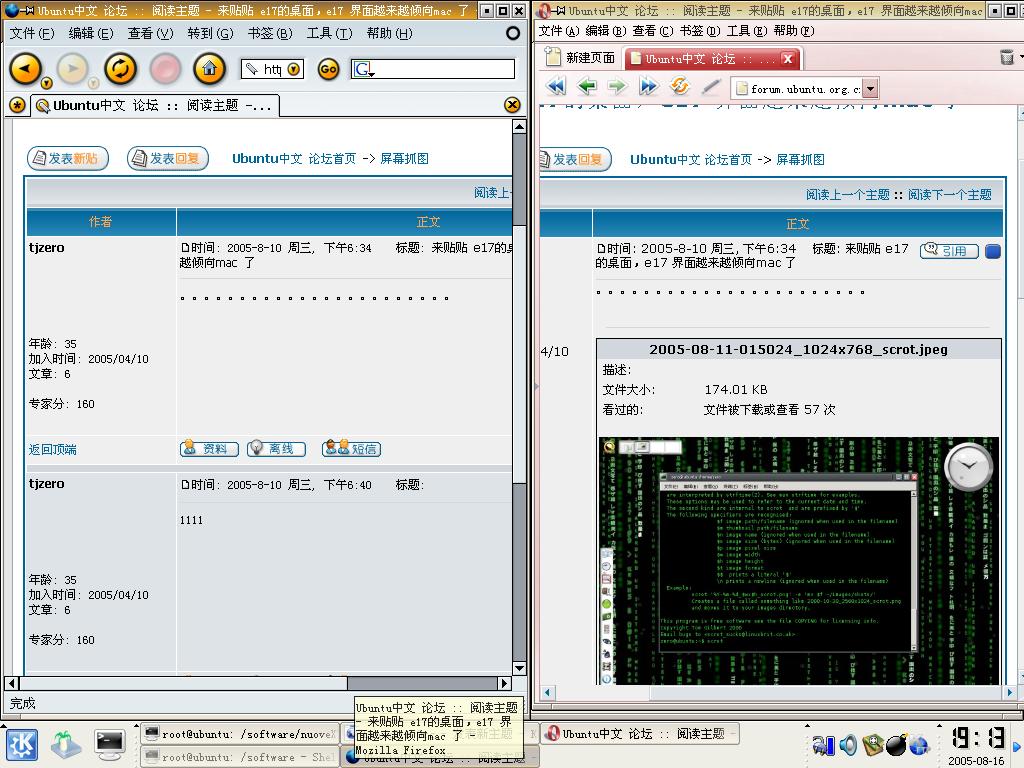Click the 资料 profile button

209,449
